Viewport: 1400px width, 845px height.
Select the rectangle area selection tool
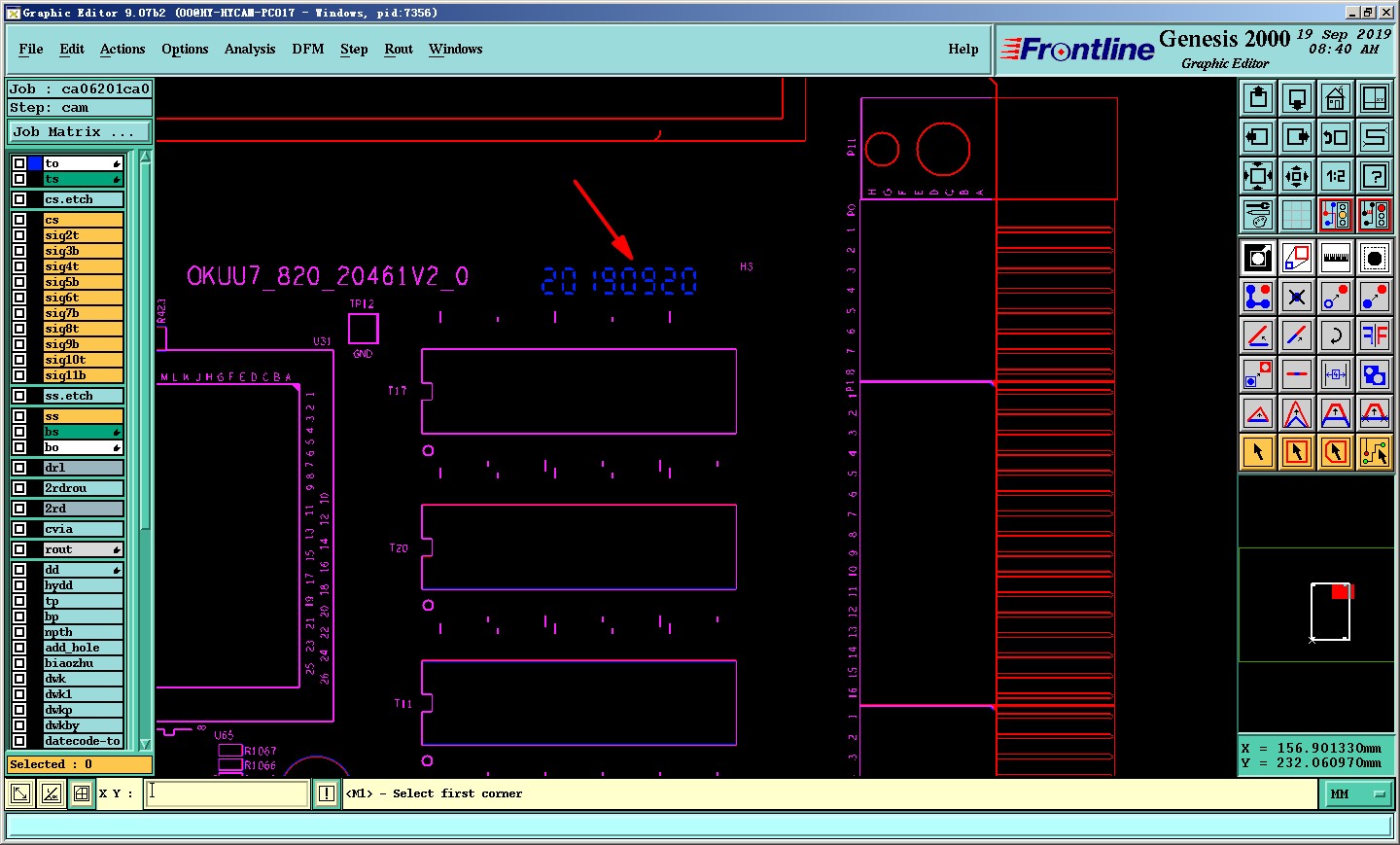(x=1297, y=452)
